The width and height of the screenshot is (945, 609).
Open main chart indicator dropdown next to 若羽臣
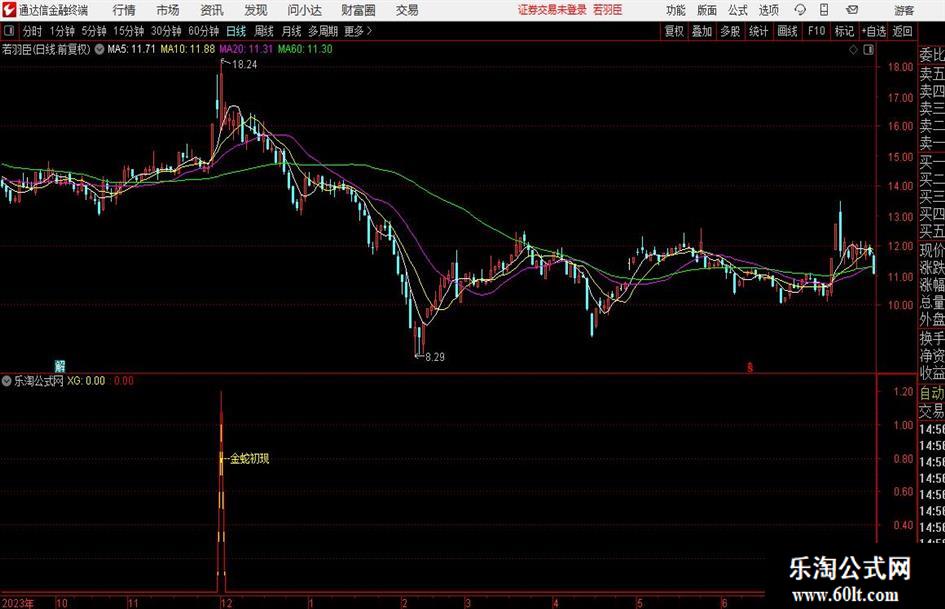coord(99,49)
